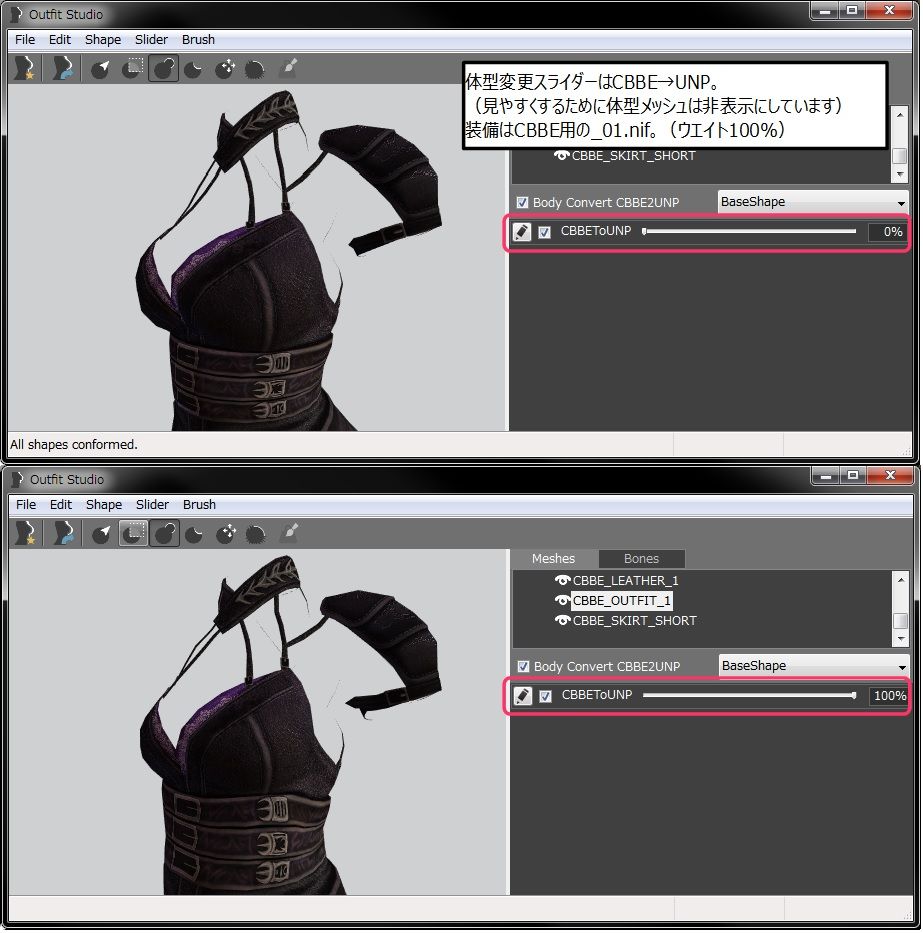Screen dimensions: 923x933
Task: Click CBBEToUNP slider track in top window
Action: tap(749, 232)
